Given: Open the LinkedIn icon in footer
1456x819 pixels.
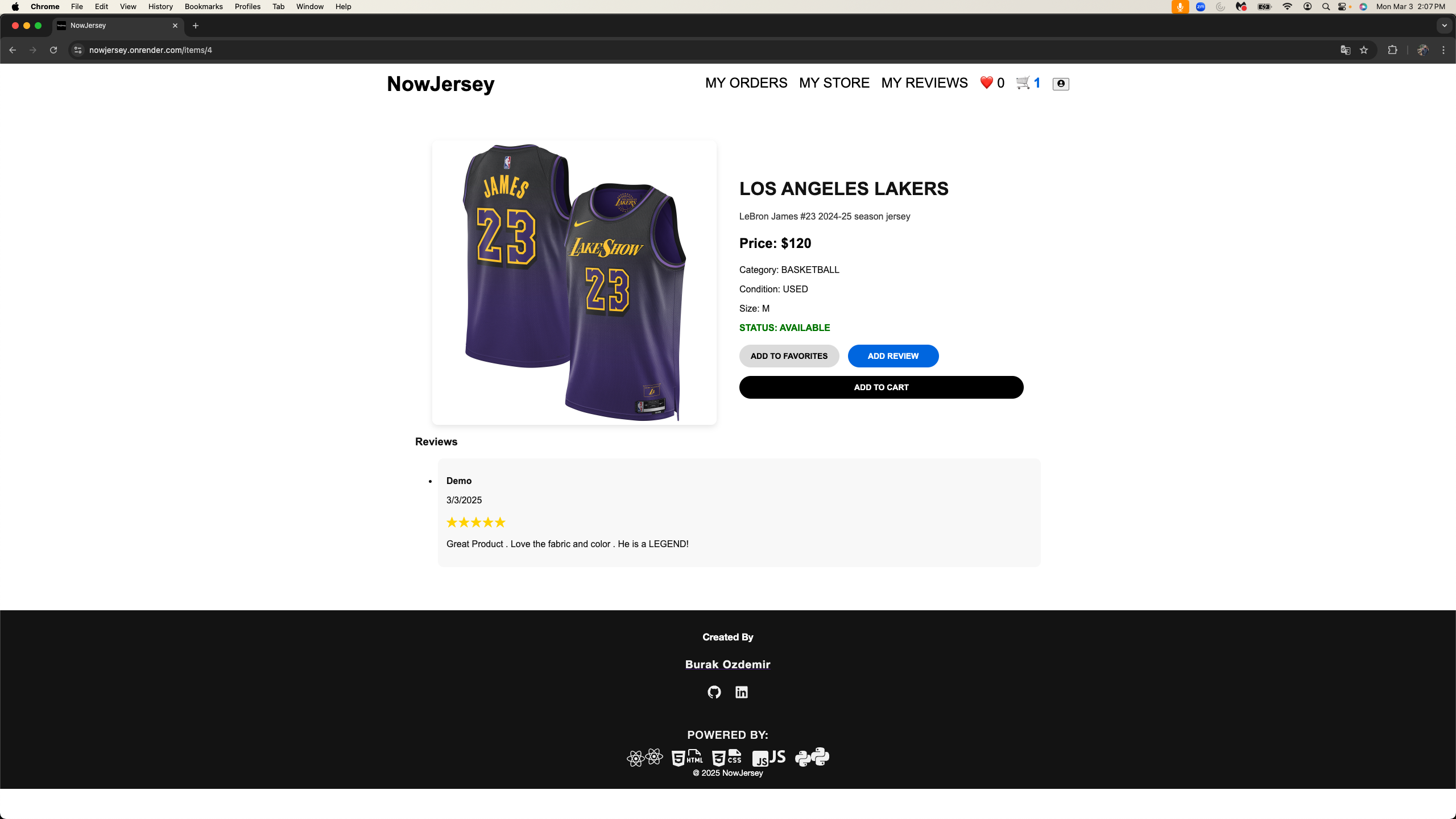Looking at the screenshot, I should click(742, 692).
